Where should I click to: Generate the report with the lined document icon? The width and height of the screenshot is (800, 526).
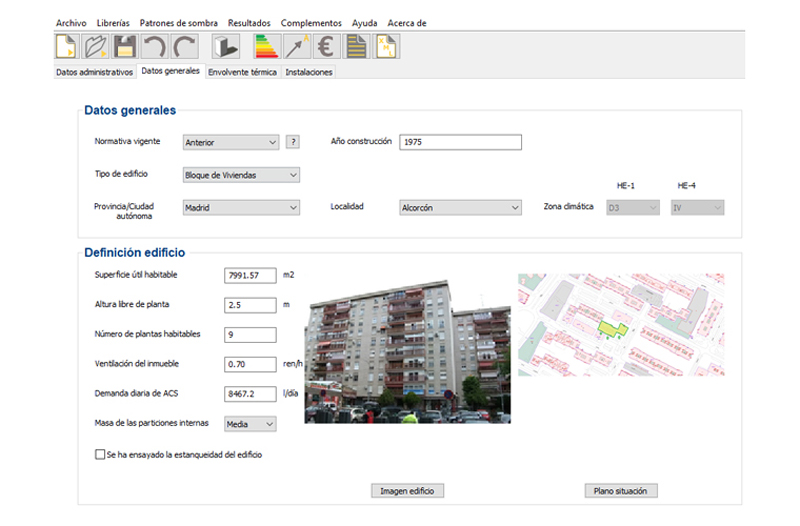356,46
